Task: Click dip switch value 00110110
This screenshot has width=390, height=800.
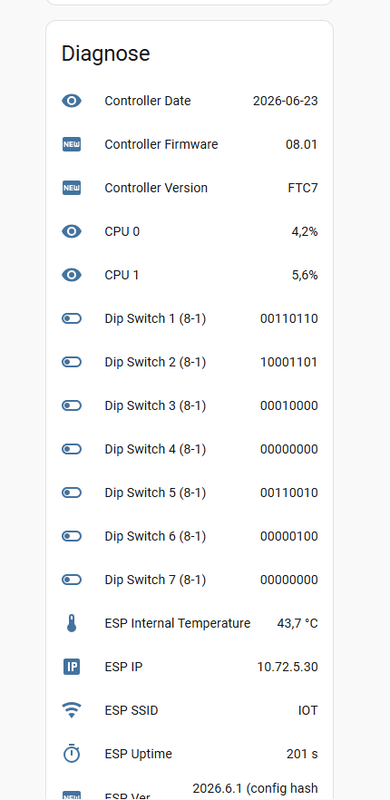Action: tap(289, 319)
